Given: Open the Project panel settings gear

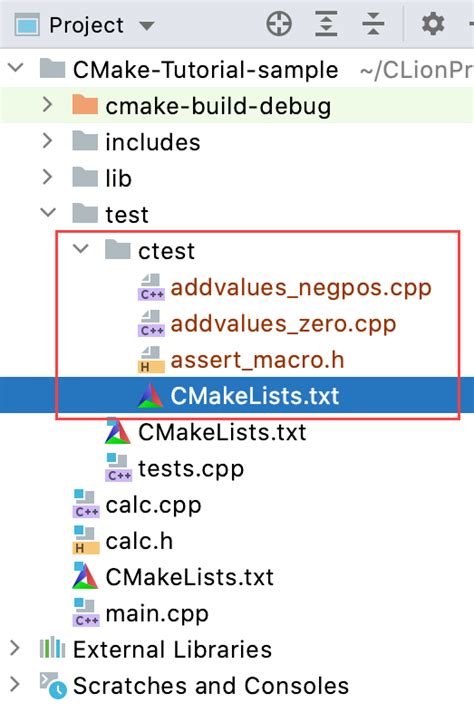Looking at the screenshot, I should coord(433,24).
